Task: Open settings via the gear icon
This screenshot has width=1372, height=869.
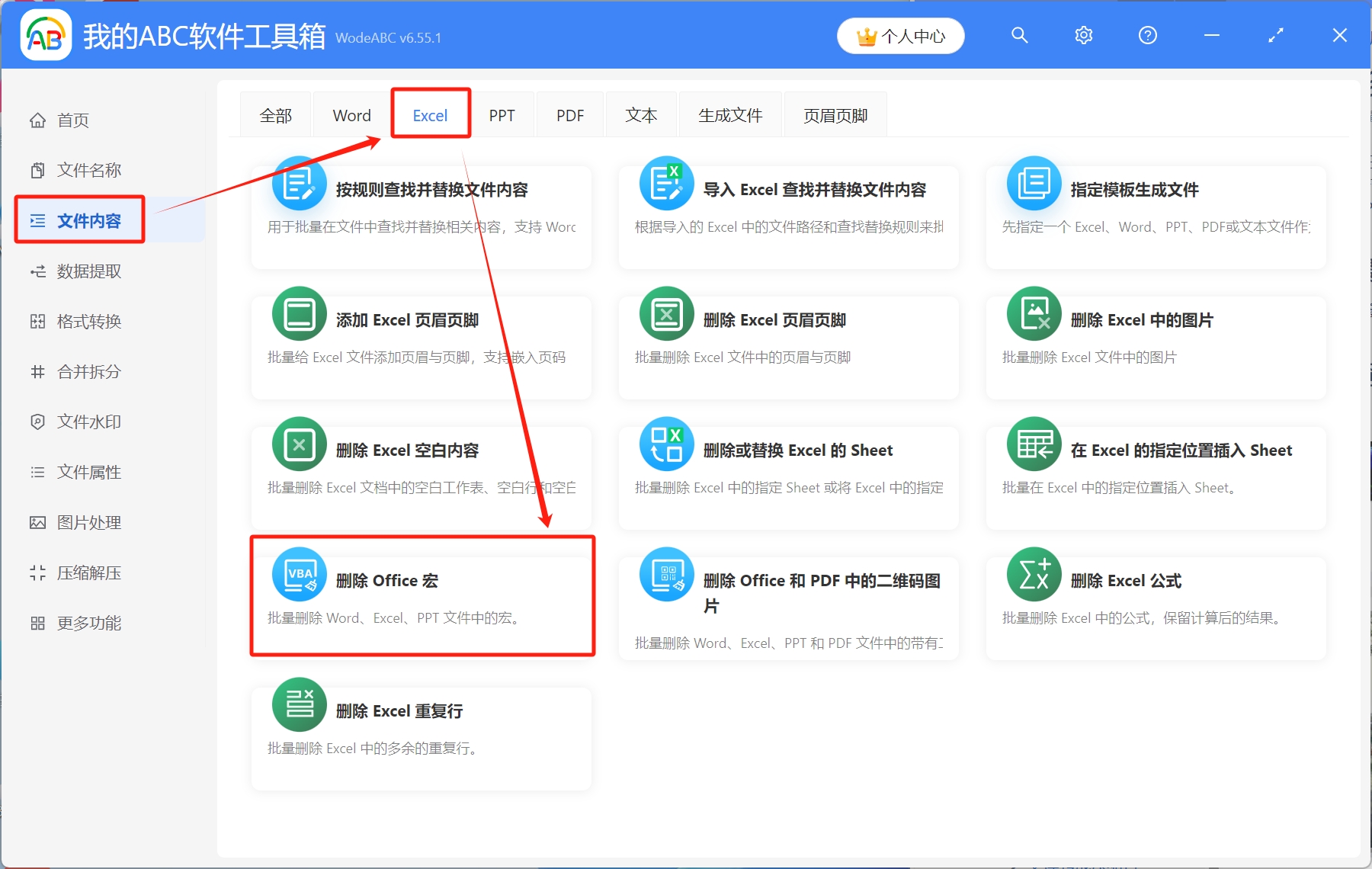Action: [1083, 35]
